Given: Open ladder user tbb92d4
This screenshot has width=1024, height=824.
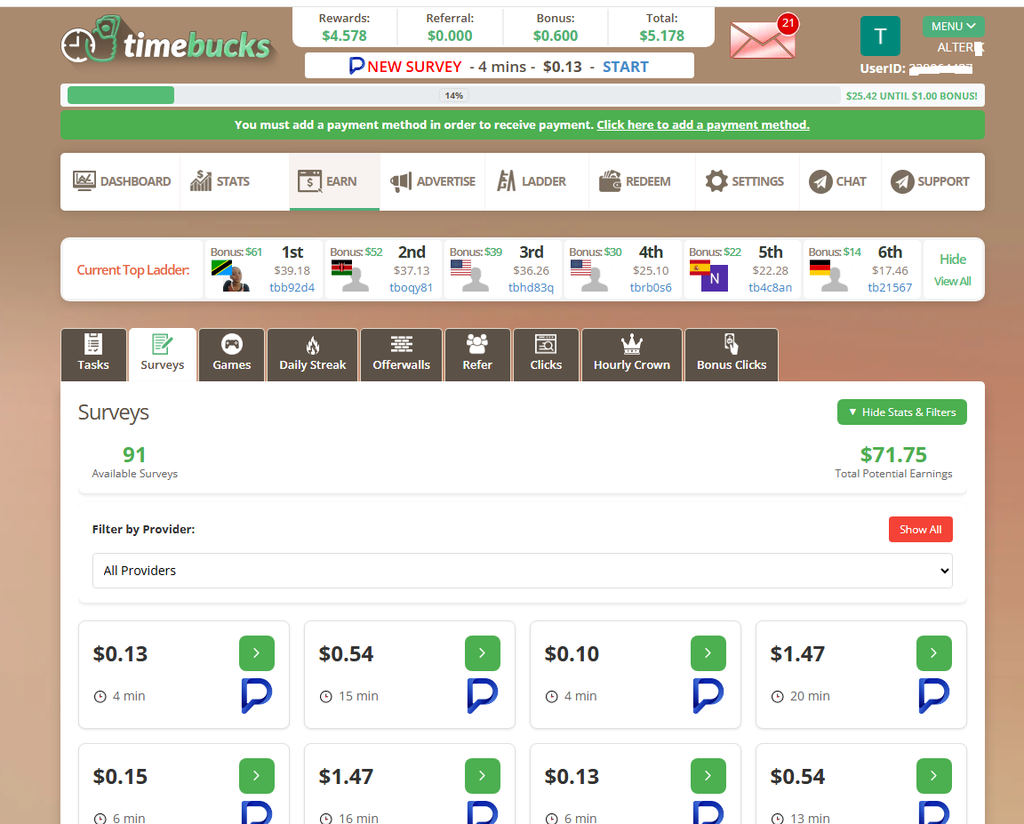Looking at the screenshot, I should pos(292,287).
